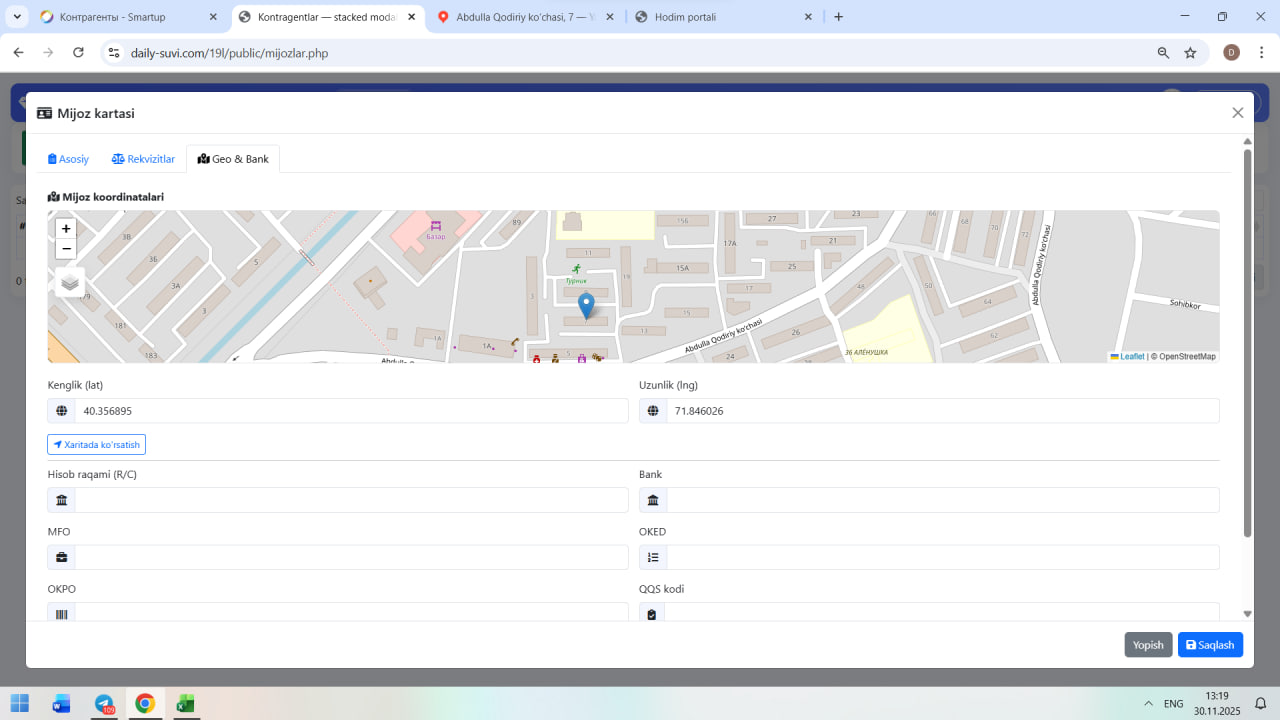The width and height of the screenshot is (1280, 720).
Task: Open the map layers control
Action: tap(70, 283)
